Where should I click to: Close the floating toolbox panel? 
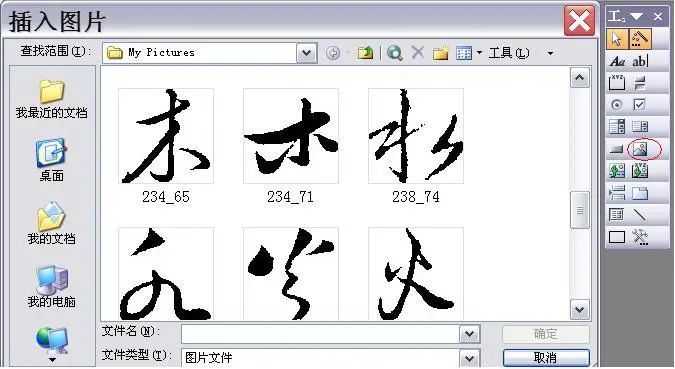658,17
